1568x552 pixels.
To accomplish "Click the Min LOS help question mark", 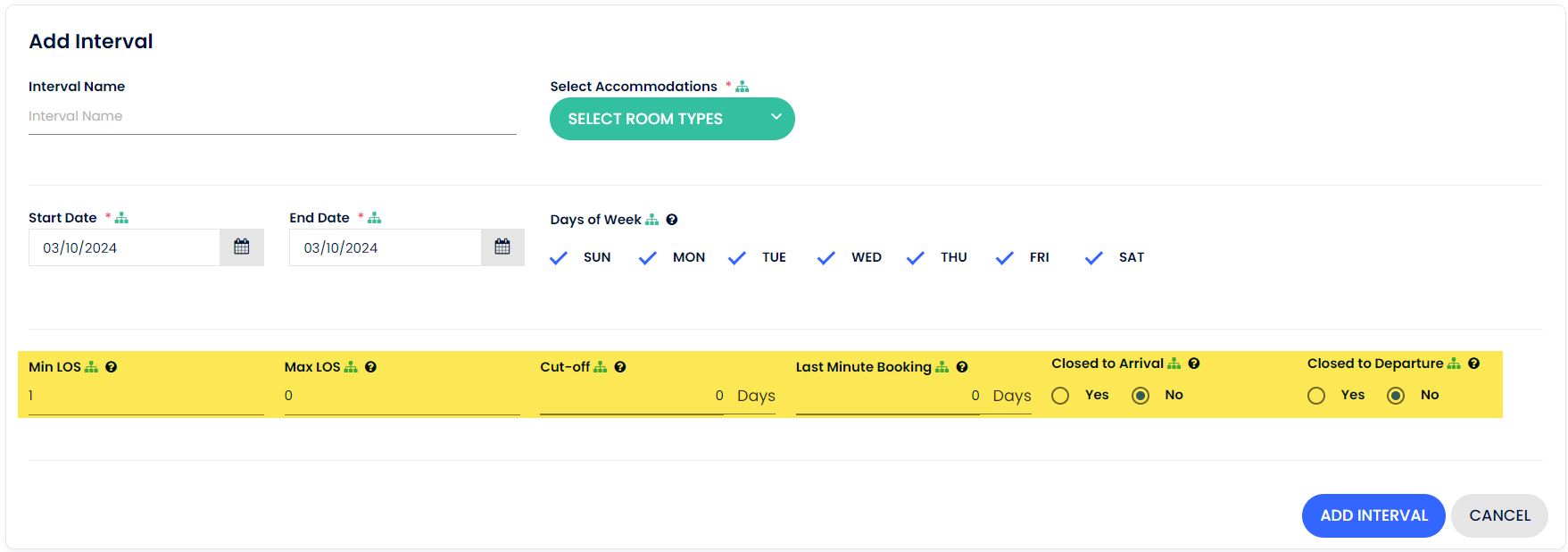I will tap(112, 367).
